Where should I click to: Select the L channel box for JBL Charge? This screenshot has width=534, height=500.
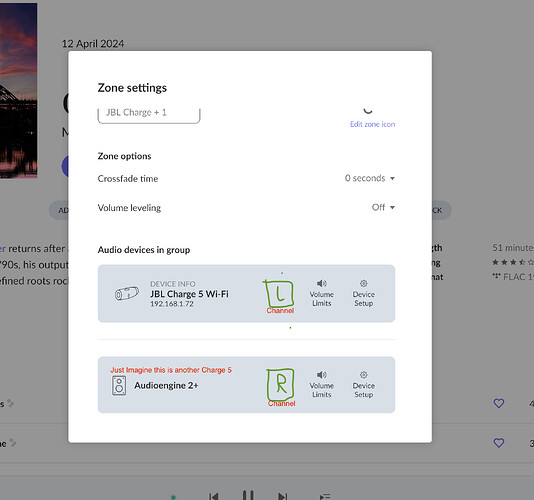tap(279, 294)
